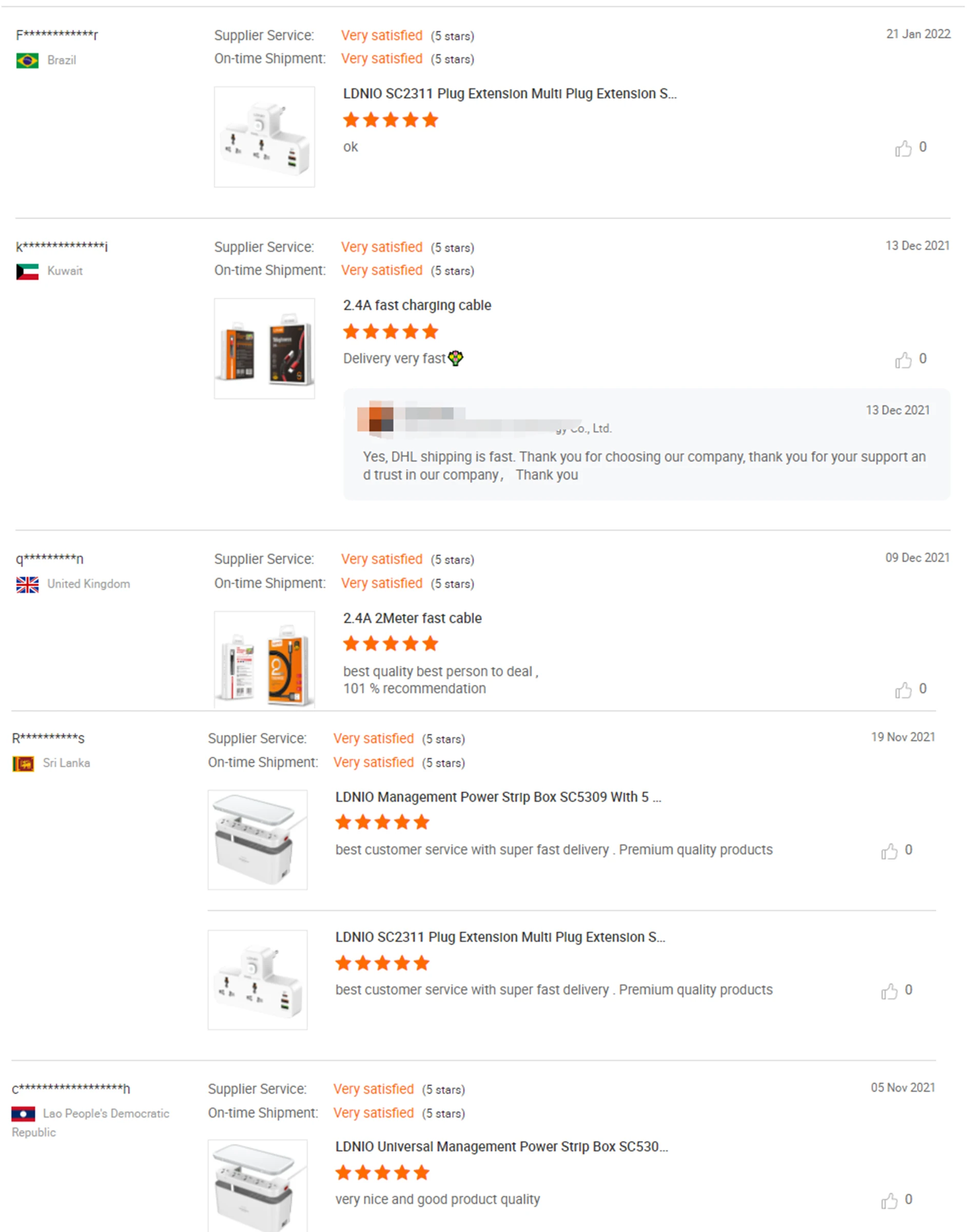The height and width of the screenshot is (1232, 975).
Task: View the Sri Lanka review's SC2311 plug thumbnail
Action: (x=258, y=979)
